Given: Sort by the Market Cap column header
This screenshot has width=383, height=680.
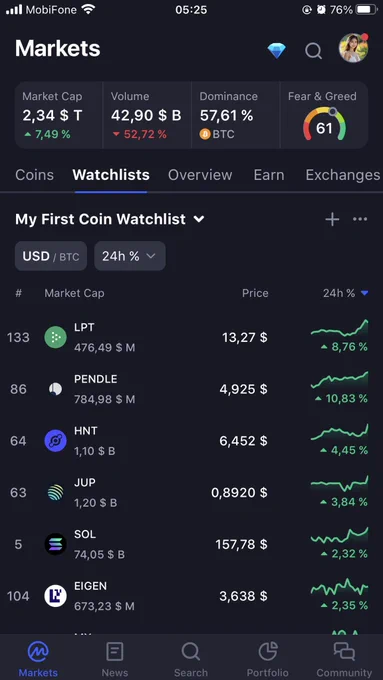Looking at the screenshot, I should click(x=74, y=293).
